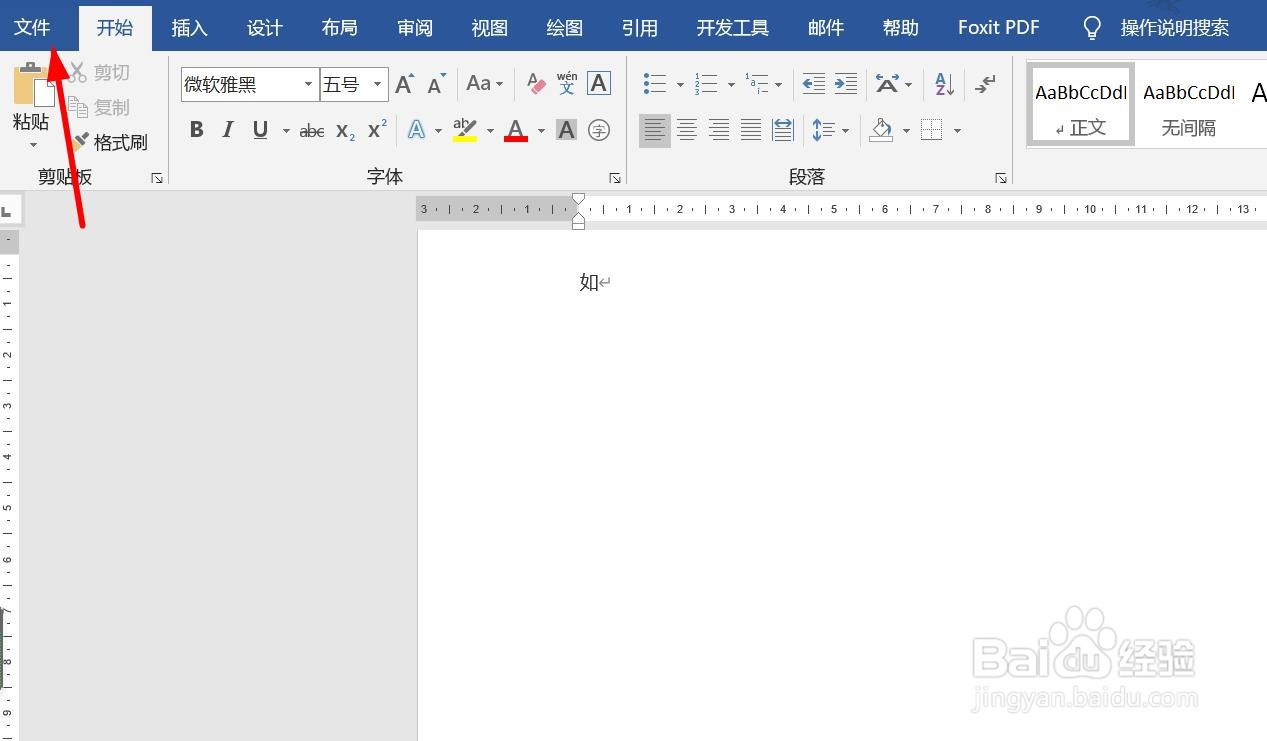This screenshot has width=1267, height=741.
Task: Enable distributed justification (分散对齐)
Action: click(783, 130)
